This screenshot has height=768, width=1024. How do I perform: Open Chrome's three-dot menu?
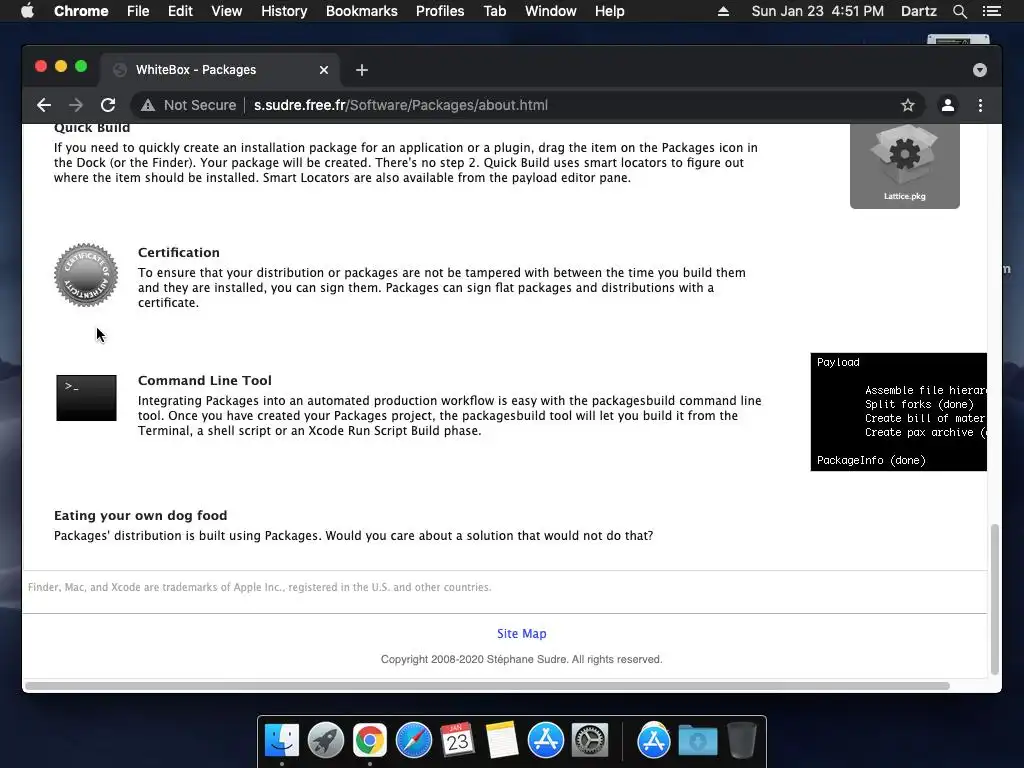coord(980,105)
